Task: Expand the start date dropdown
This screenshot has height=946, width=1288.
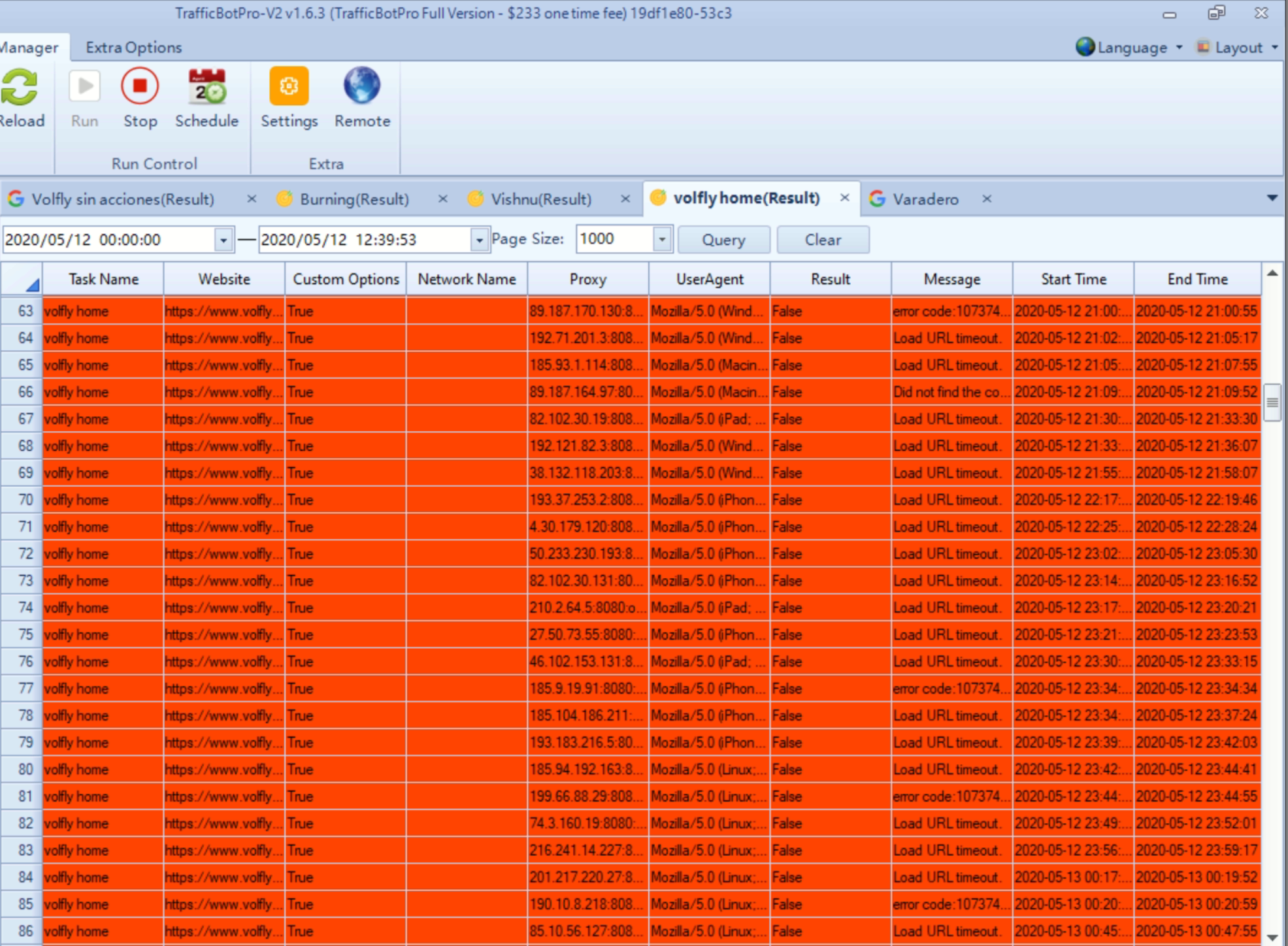Action: pyautogui.click(x=223, y=240)
